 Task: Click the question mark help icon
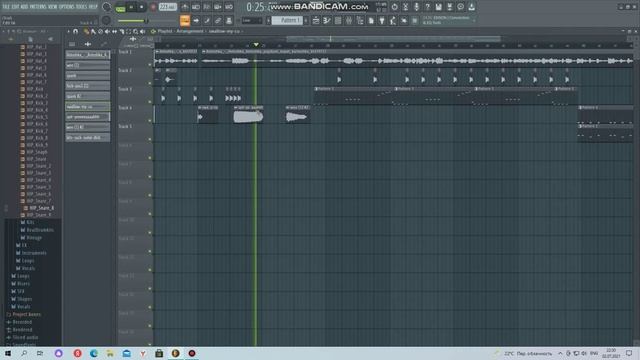pyautogui.click(x=427, y=7)
